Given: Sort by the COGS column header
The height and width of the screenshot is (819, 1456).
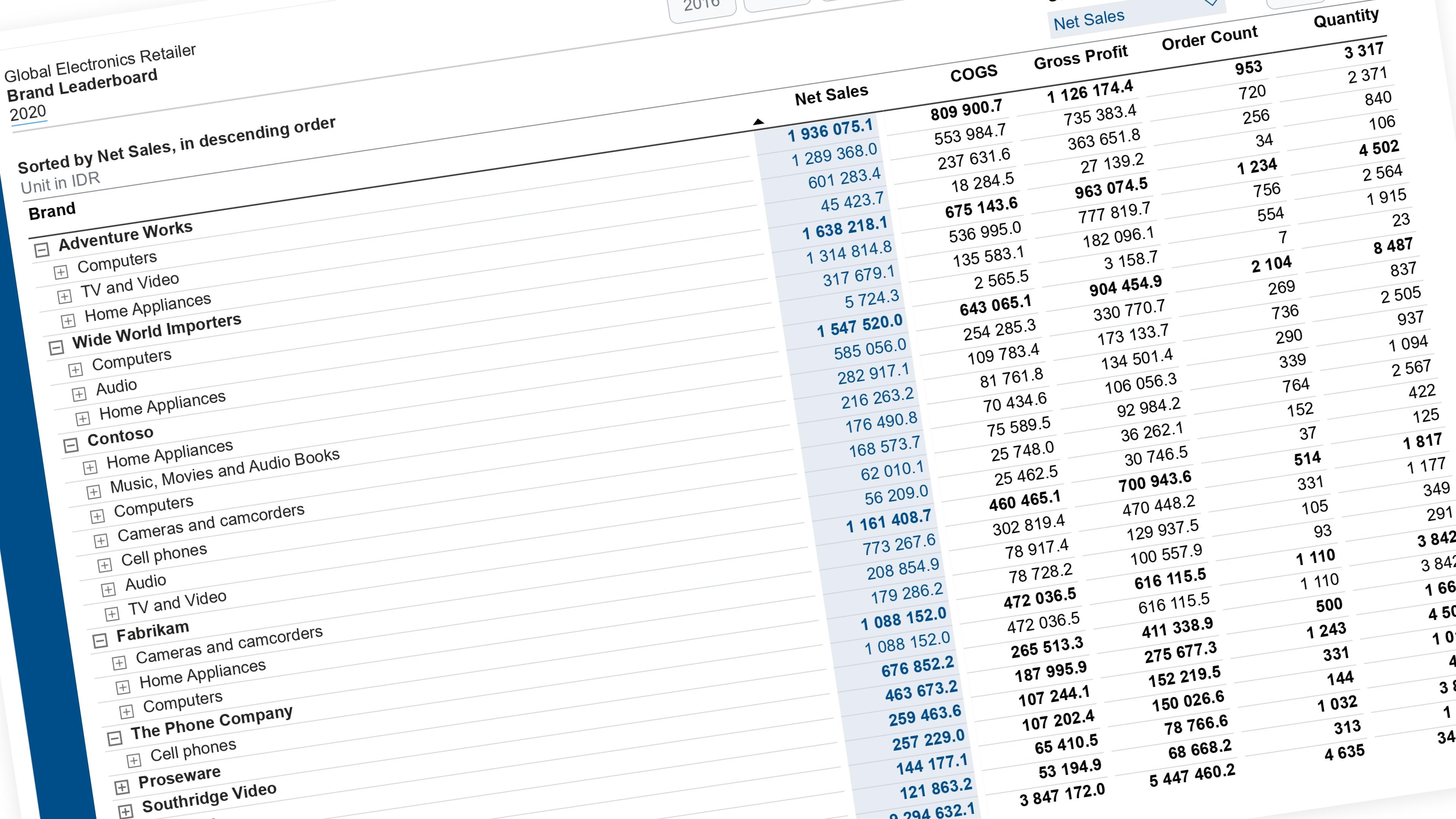Looking at the screenshot, I should [x=973, y=73].
